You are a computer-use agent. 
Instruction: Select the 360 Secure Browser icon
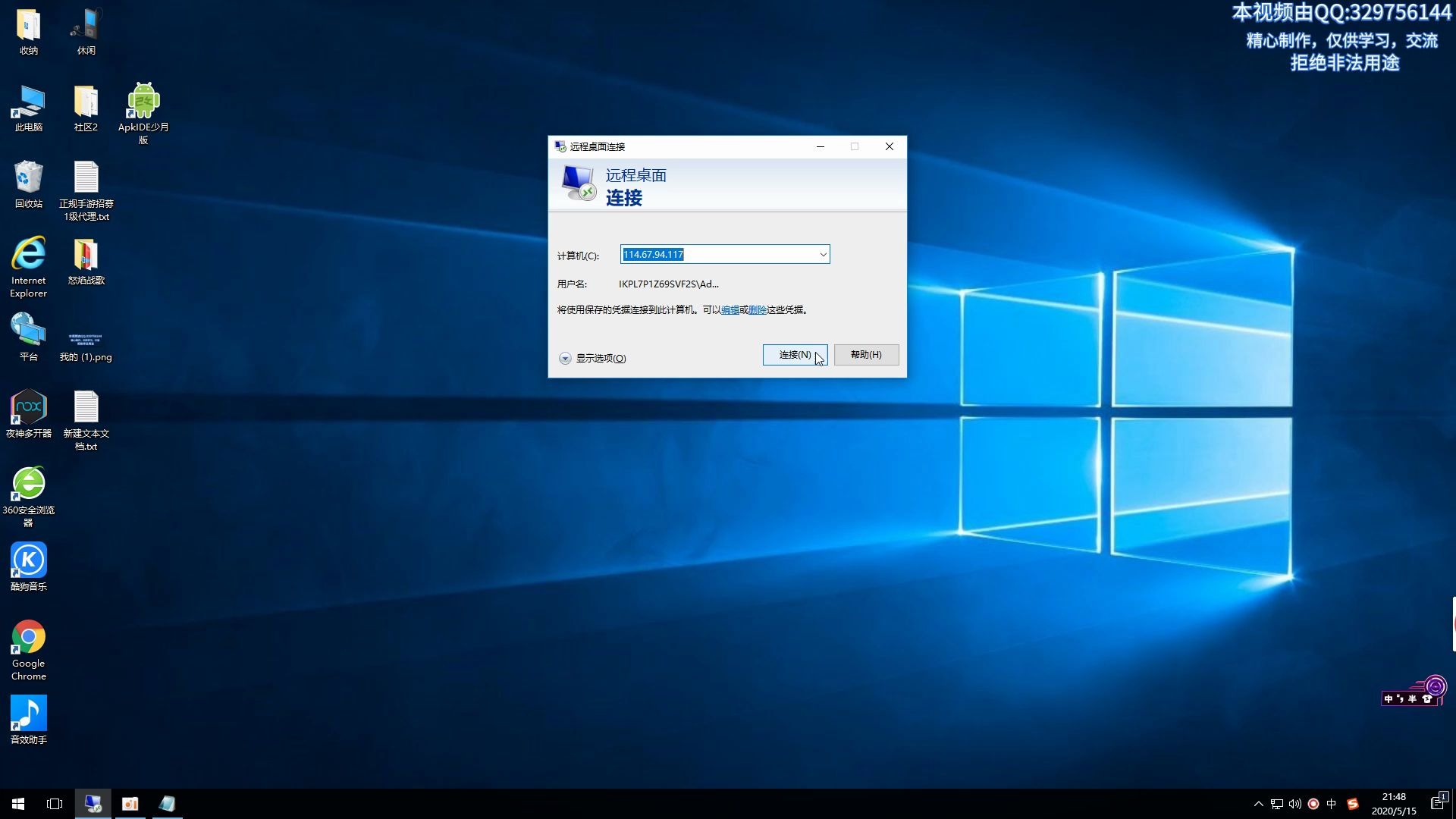tap(29, 485)
